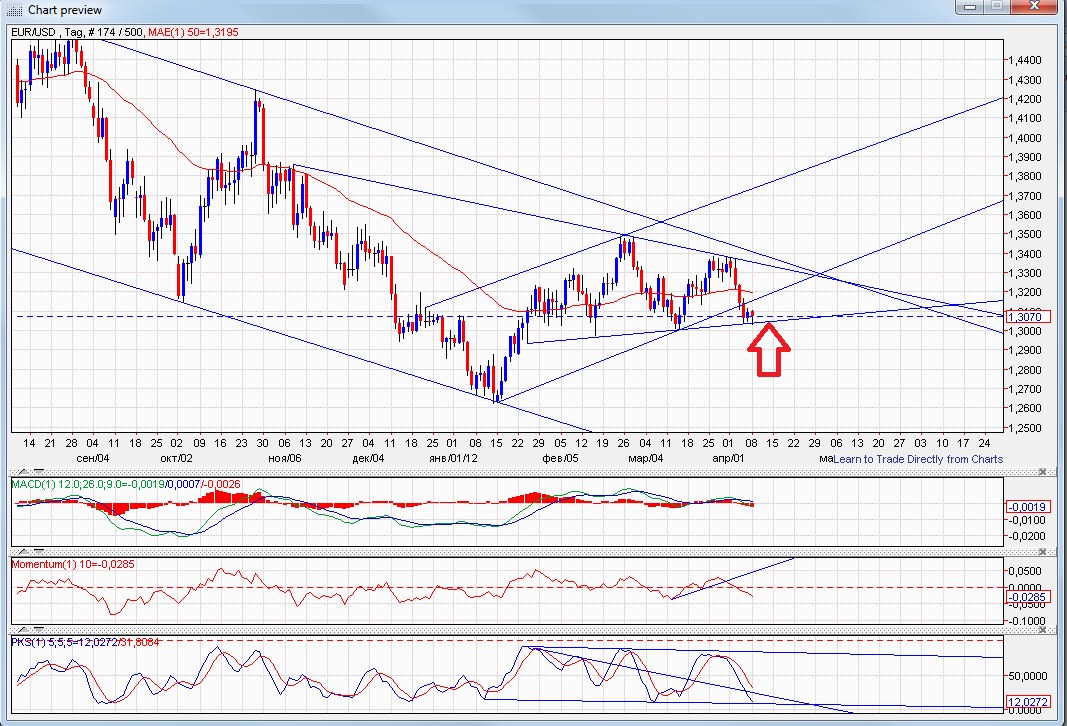Select the Momentum(1) 10=-0,0285 label
Image resolution: width=1067 pixels, height=726 pixels.
73,564
